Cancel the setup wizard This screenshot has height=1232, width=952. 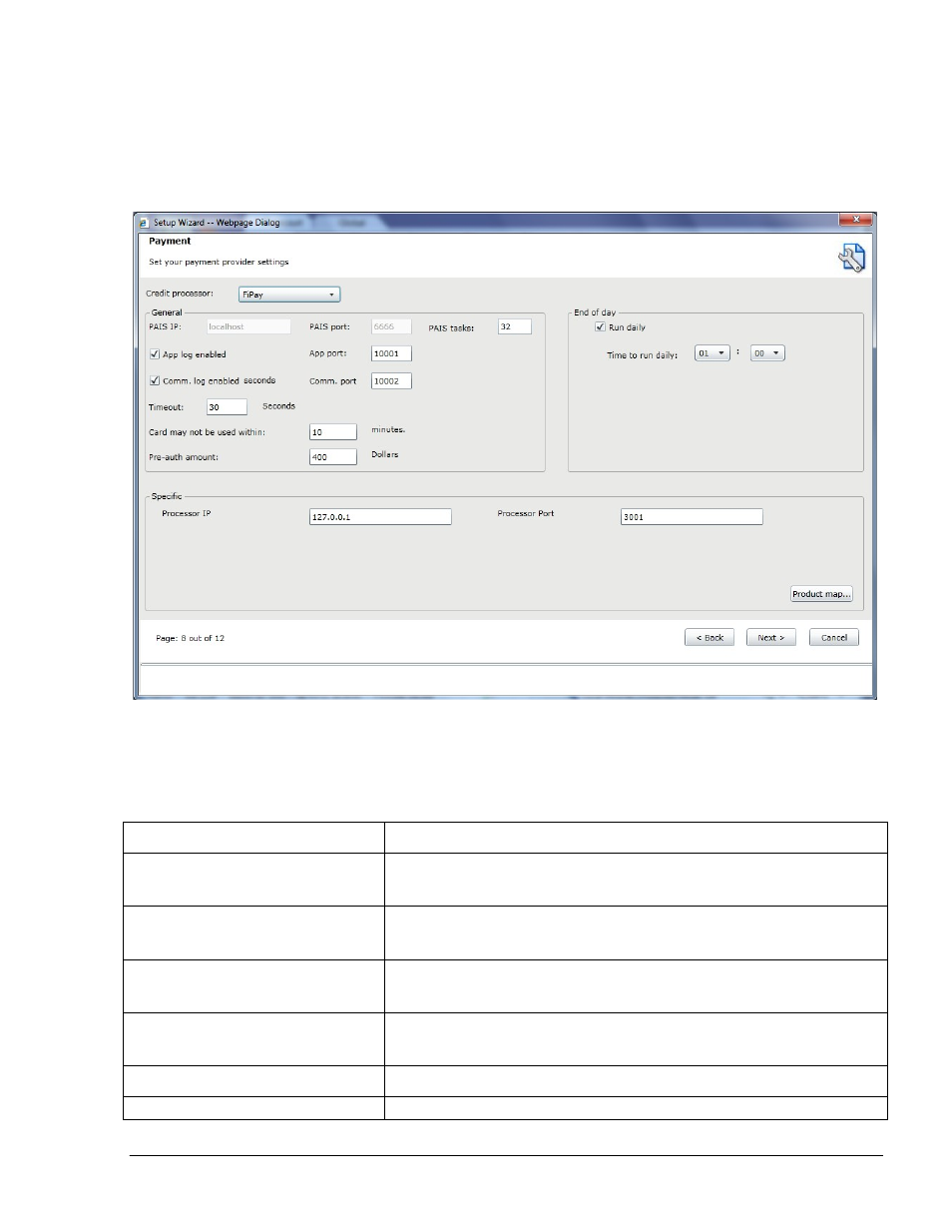click(x=834, y=638)
